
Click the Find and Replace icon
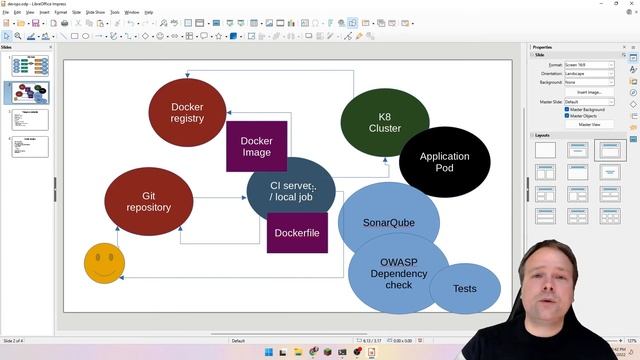coord(163,23)
